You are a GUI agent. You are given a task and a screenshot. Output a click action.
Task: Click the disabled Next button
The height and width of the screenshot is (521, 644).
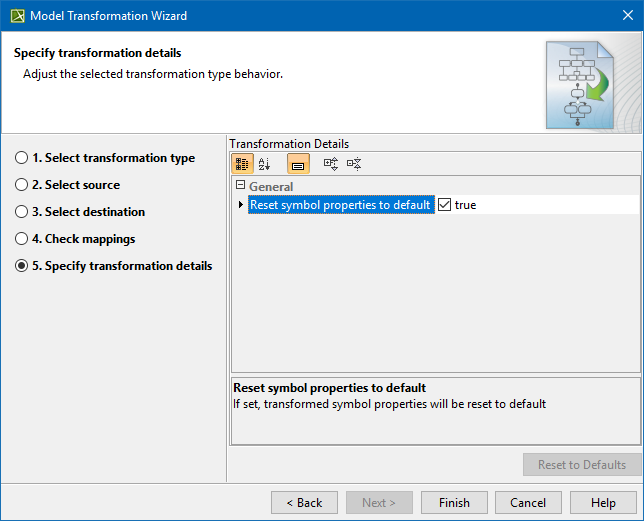tap(379, 503)
